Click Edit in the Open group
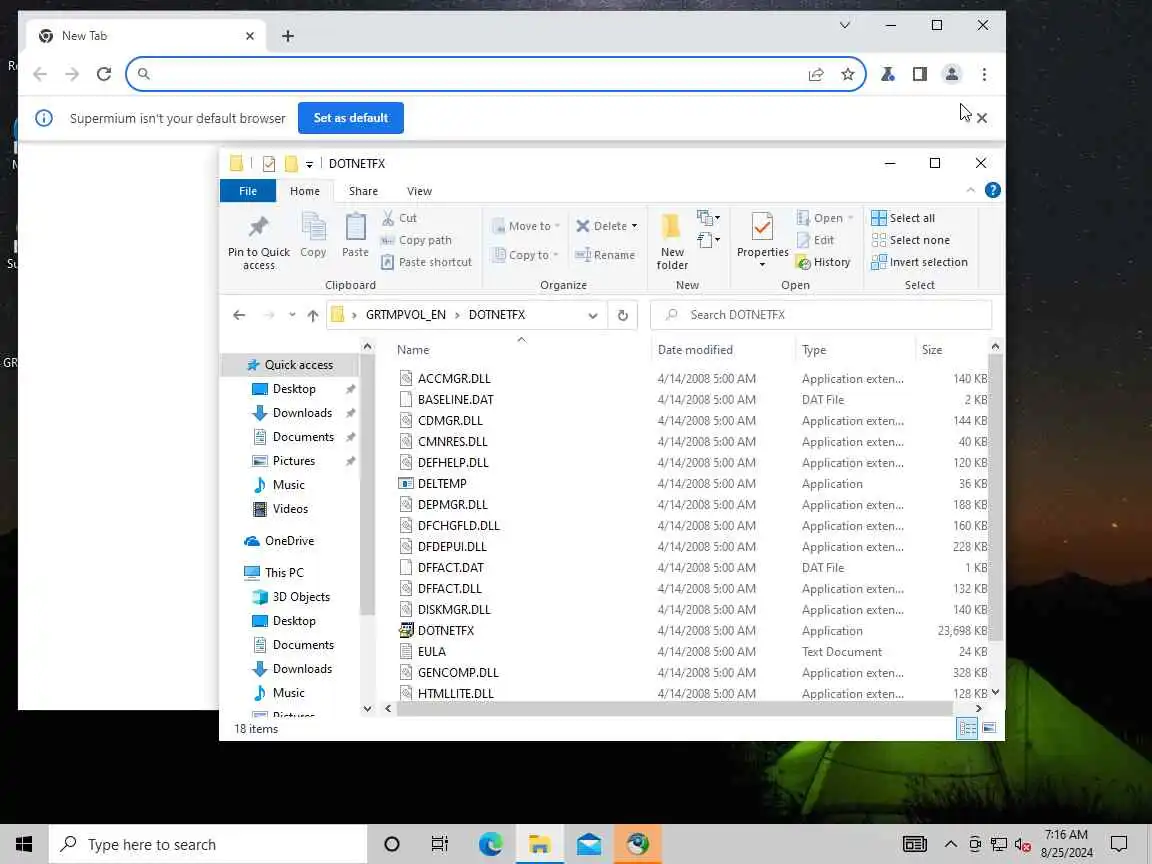This screenshot has height=864, width=1152. (x=816, y=240)
